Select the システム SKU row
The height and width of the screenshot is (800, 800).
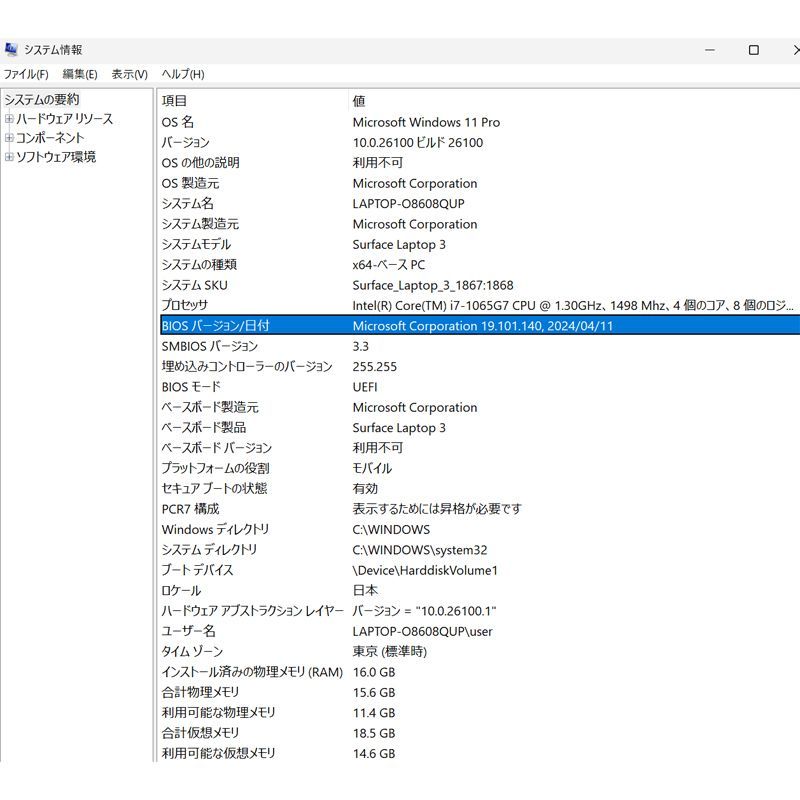pyautogui.click(x=480, y=285)
